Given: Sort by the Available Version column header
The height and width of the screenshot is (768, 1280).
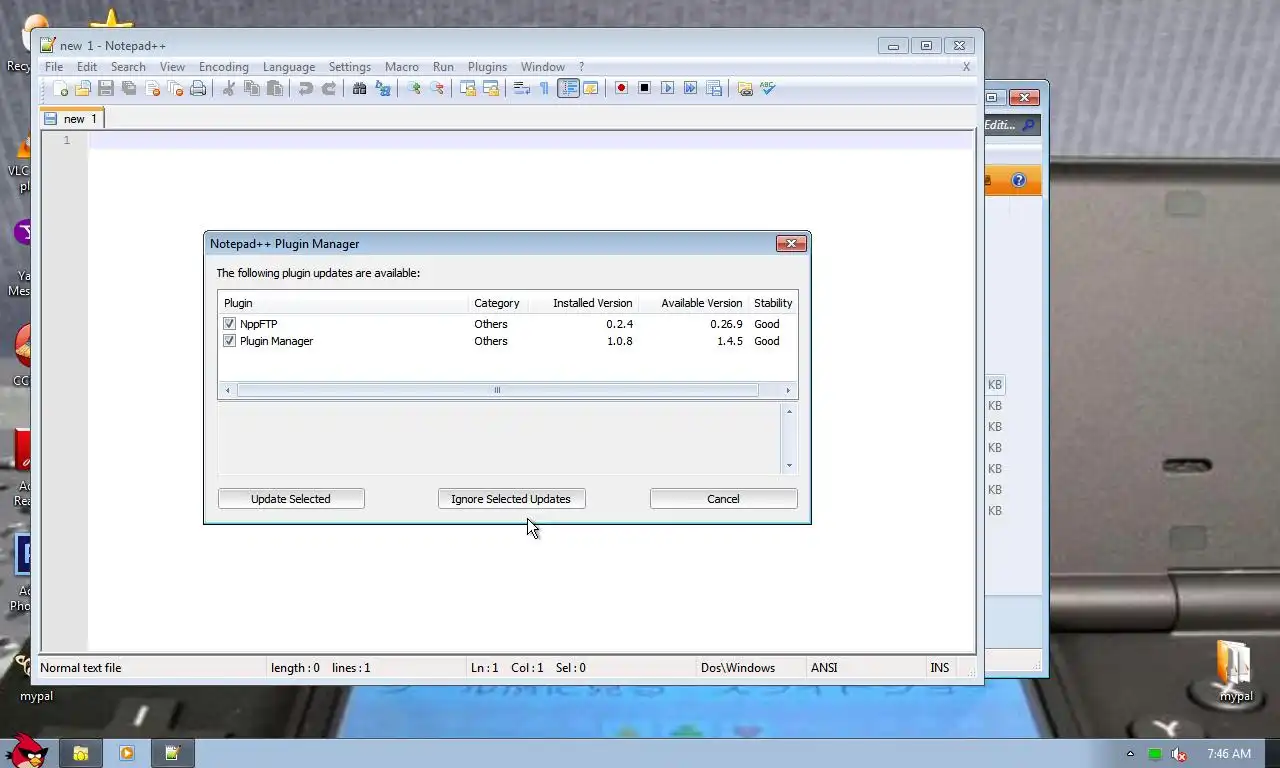Looking at the screenshot, I should (x=694, y=303).
